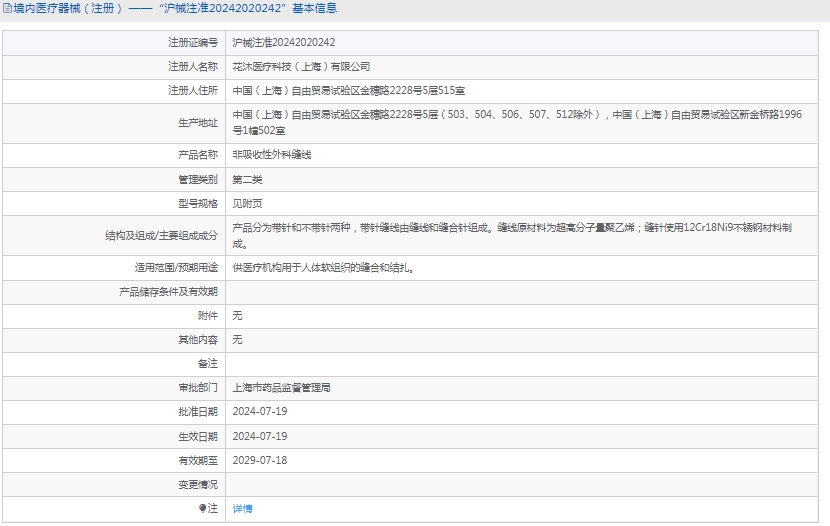Select registration number 沪械注准20242020242 in table
The height and width of the screenshot is (526, 830).
pyautogui.click(x=284, y=43)
